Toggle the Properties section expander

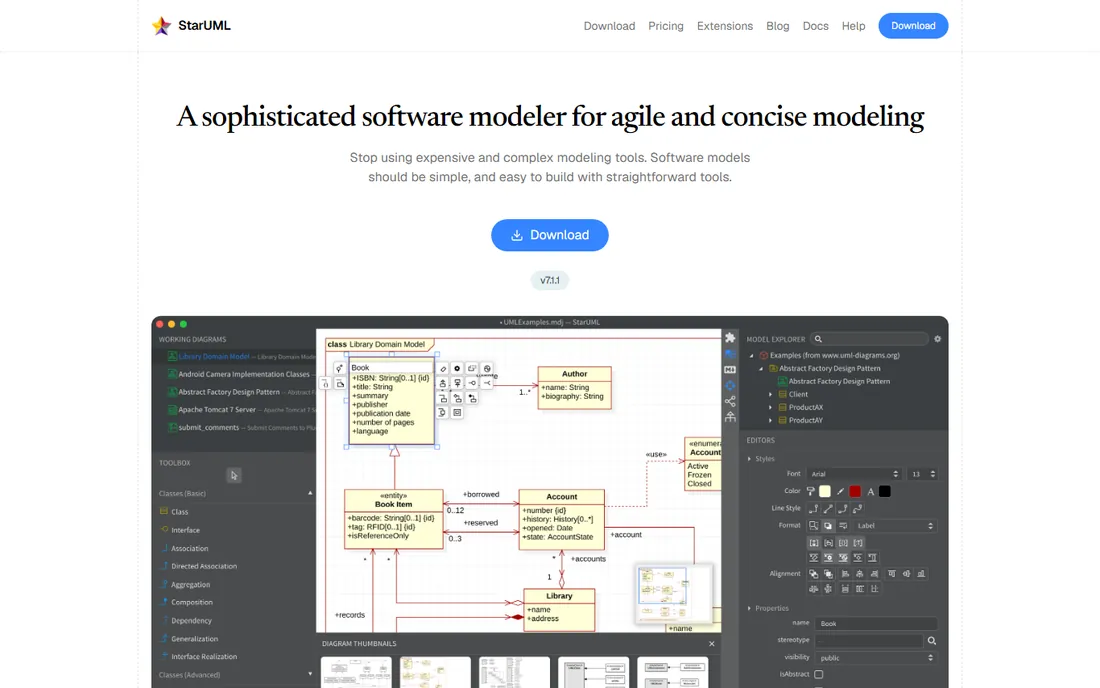pos(749,608)
